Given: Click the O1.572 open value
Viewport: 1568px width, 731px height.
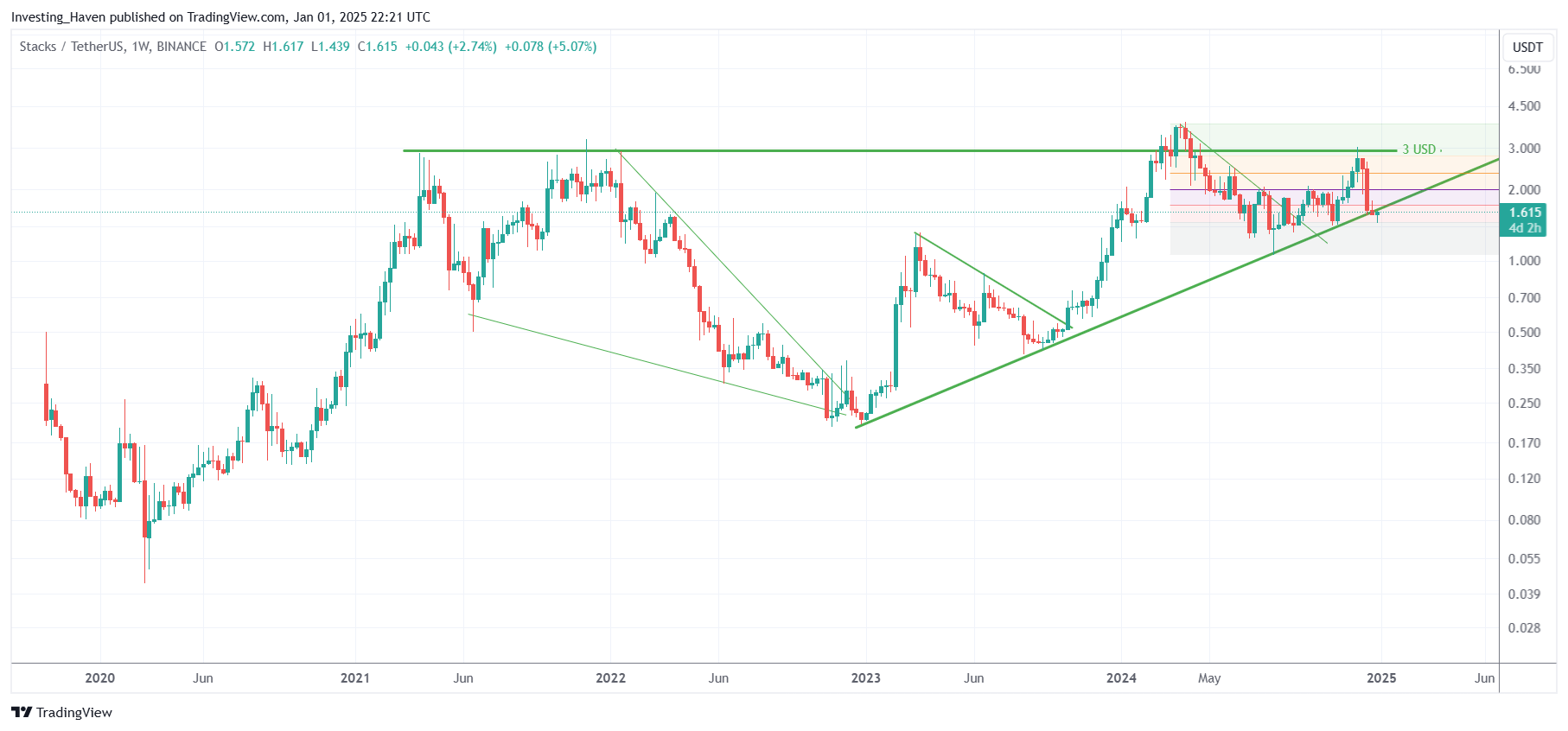Looking at the screenshot, I should (x=235, y=47).
